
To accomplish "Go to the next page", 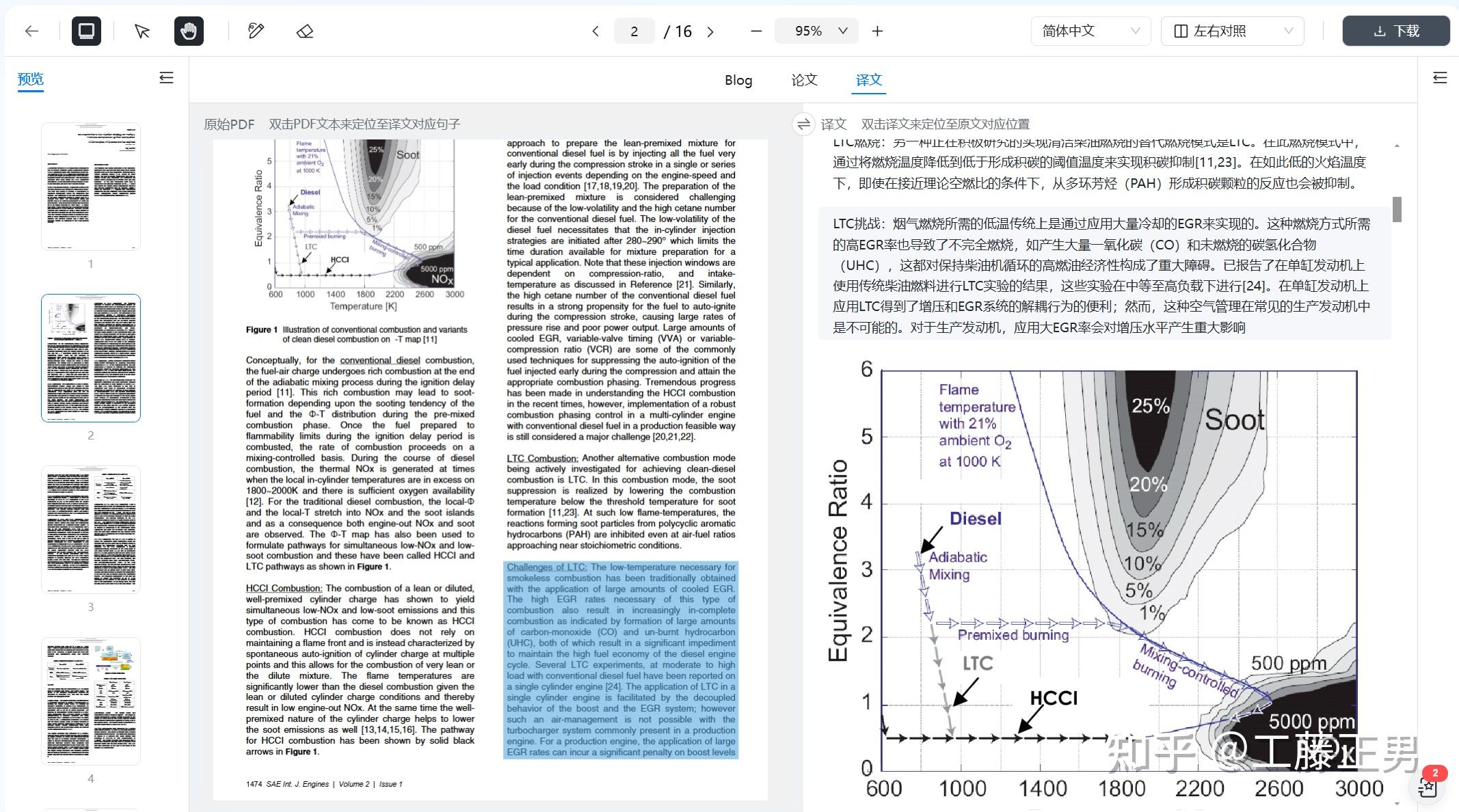I will (710, 31).
